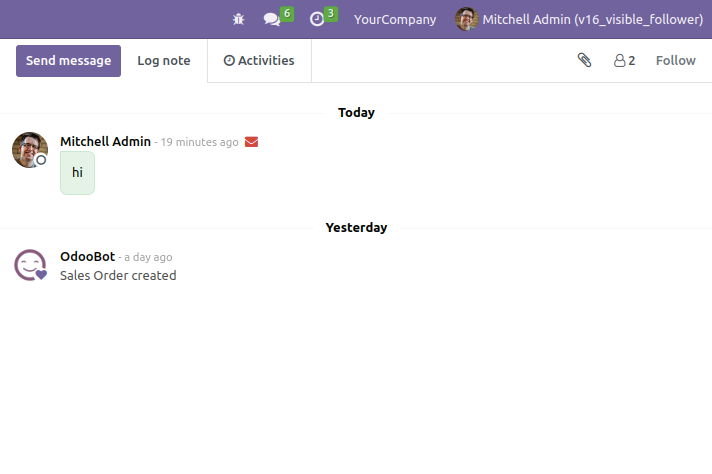Viewport: 712px width, 474px height.
Task: Click Mitchell Admin avatar beside hi message
Action: [x=30, y=150]
